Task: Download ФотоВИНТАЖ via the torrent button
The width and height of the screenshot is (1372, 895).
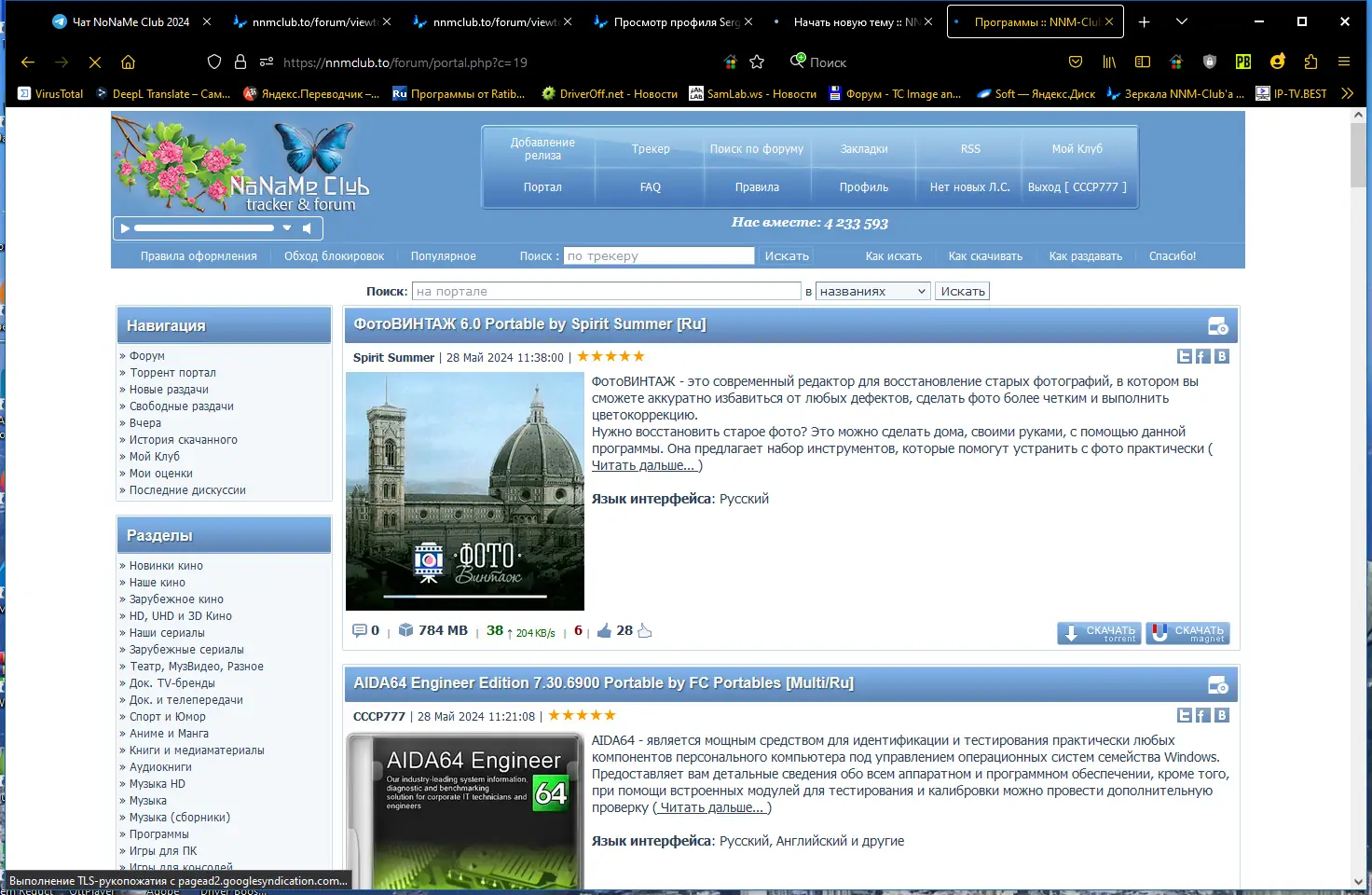Action: pos(1099,633)
